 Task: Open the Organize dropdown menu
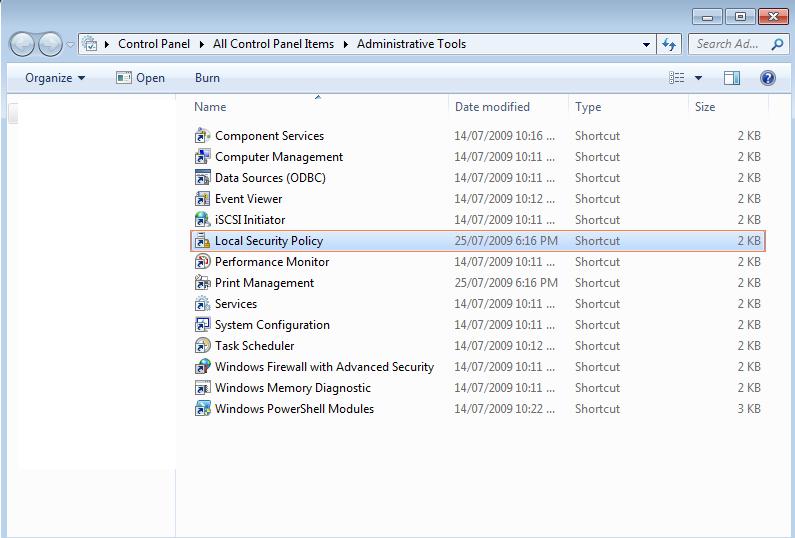55,78
